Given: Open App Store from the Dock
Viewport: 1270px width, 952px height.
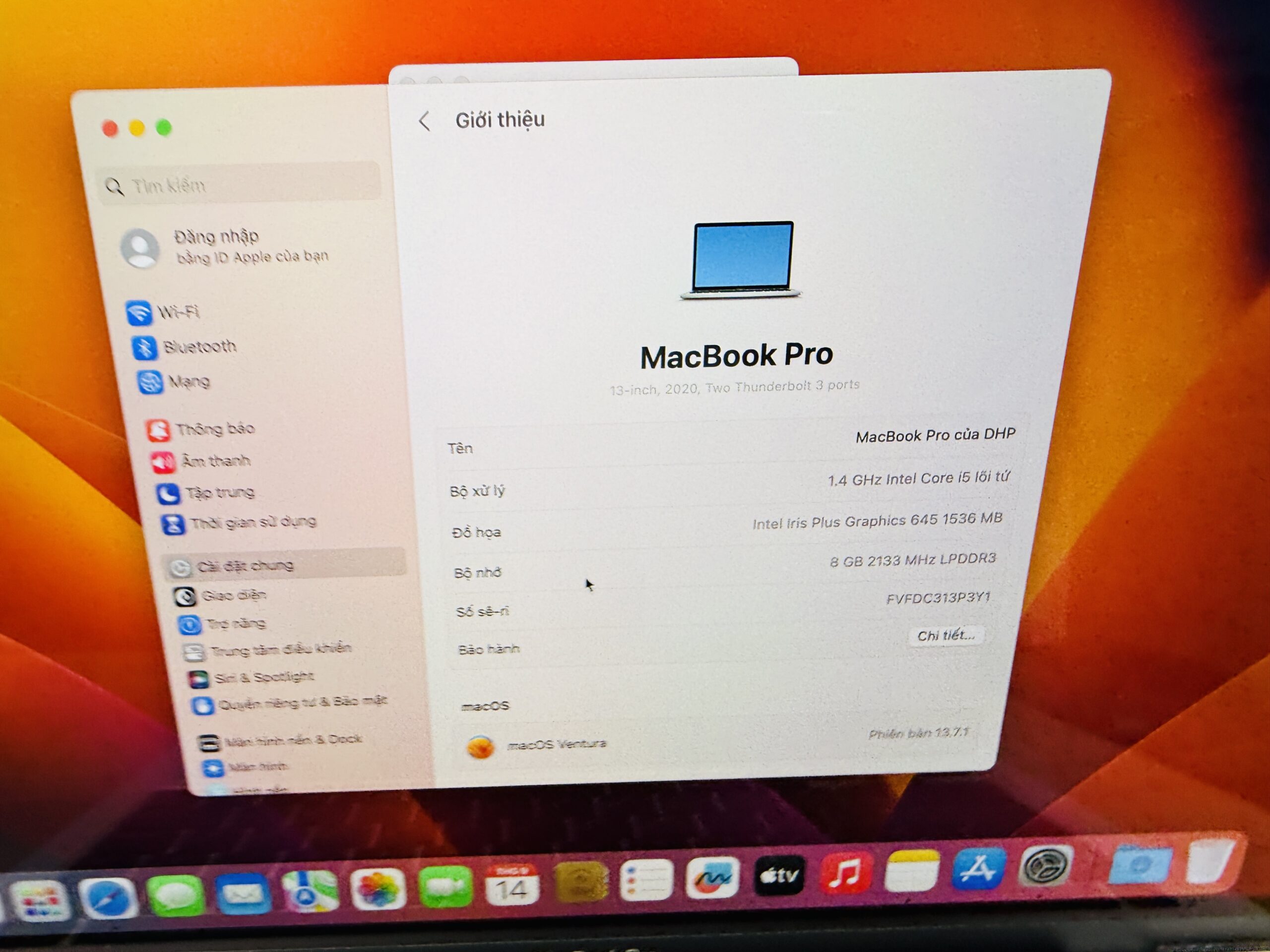Looking at the screenshot, I should pos(978,868).
